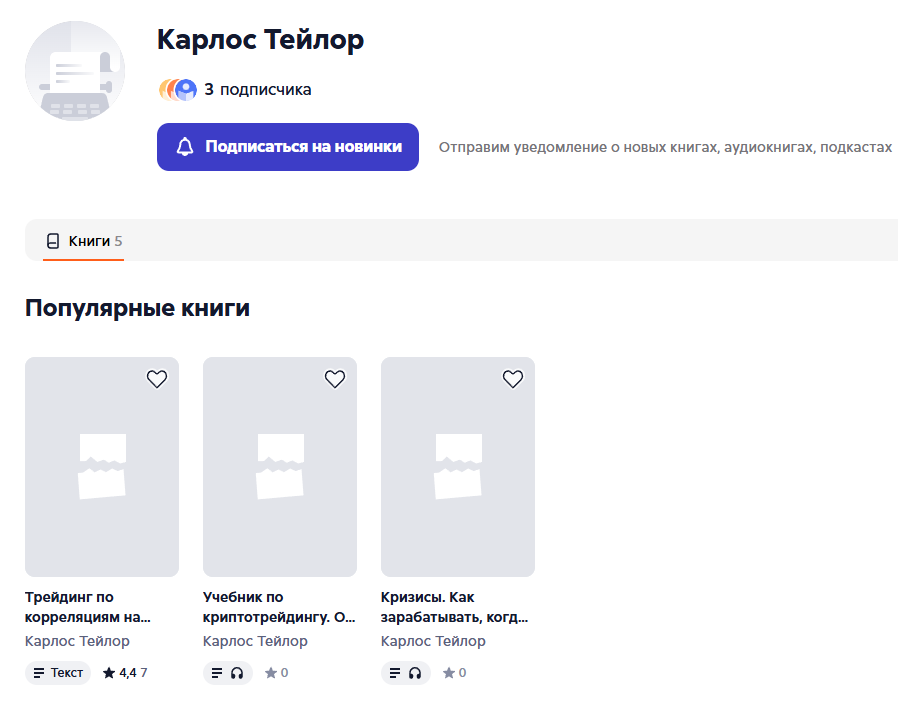This screenshot has width=898, height=719.
Task: Open the first book's cover thumbnail
Action: point(102,467)
